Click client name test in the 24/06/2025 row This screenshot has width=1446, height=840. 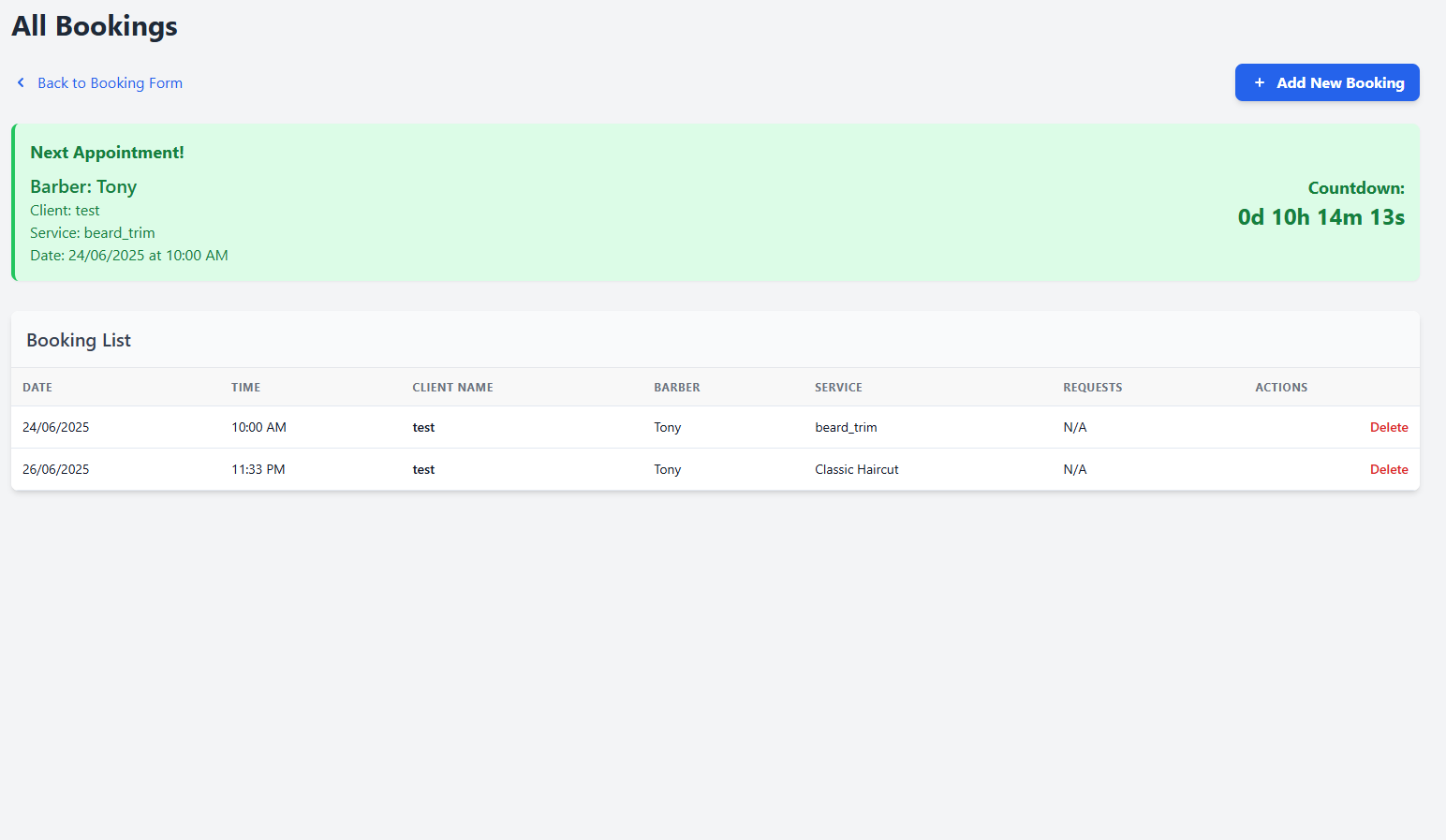423,427
